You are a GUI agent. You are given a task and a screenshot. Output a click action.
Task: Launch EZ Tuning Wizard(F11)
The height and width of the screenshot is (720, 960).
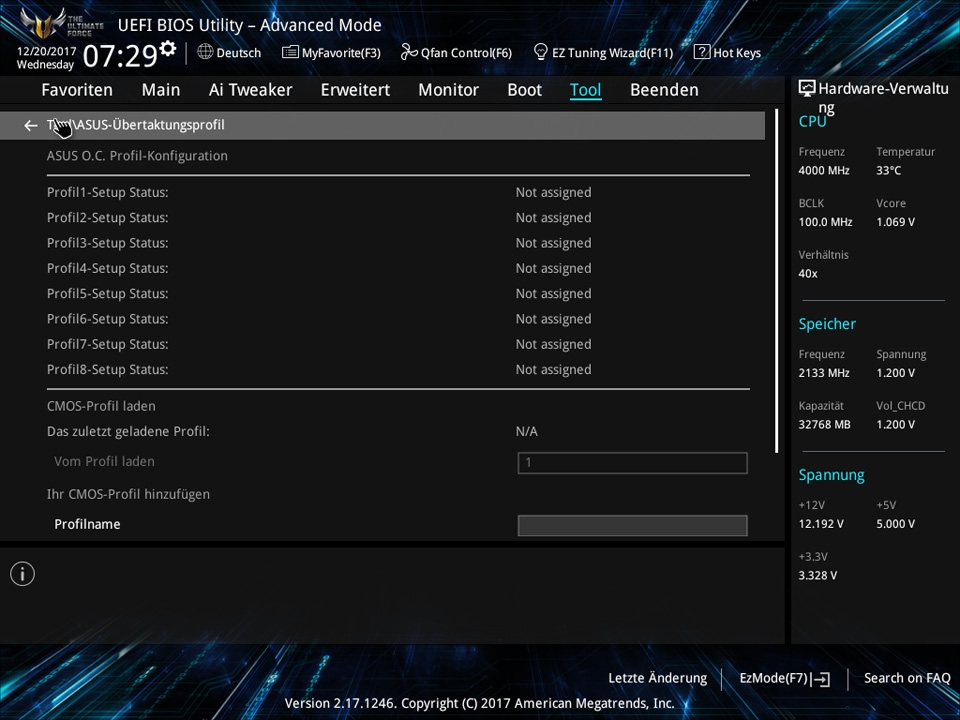pyautogui.click(x=604, y=53)
